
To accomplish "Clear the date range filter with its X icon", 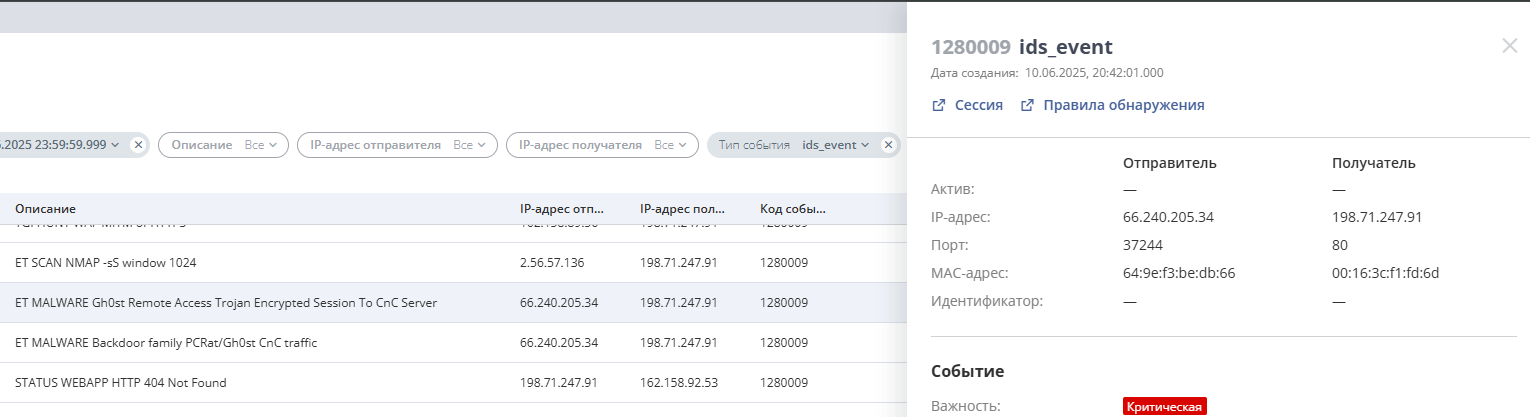I will click(x=139, y=145).
